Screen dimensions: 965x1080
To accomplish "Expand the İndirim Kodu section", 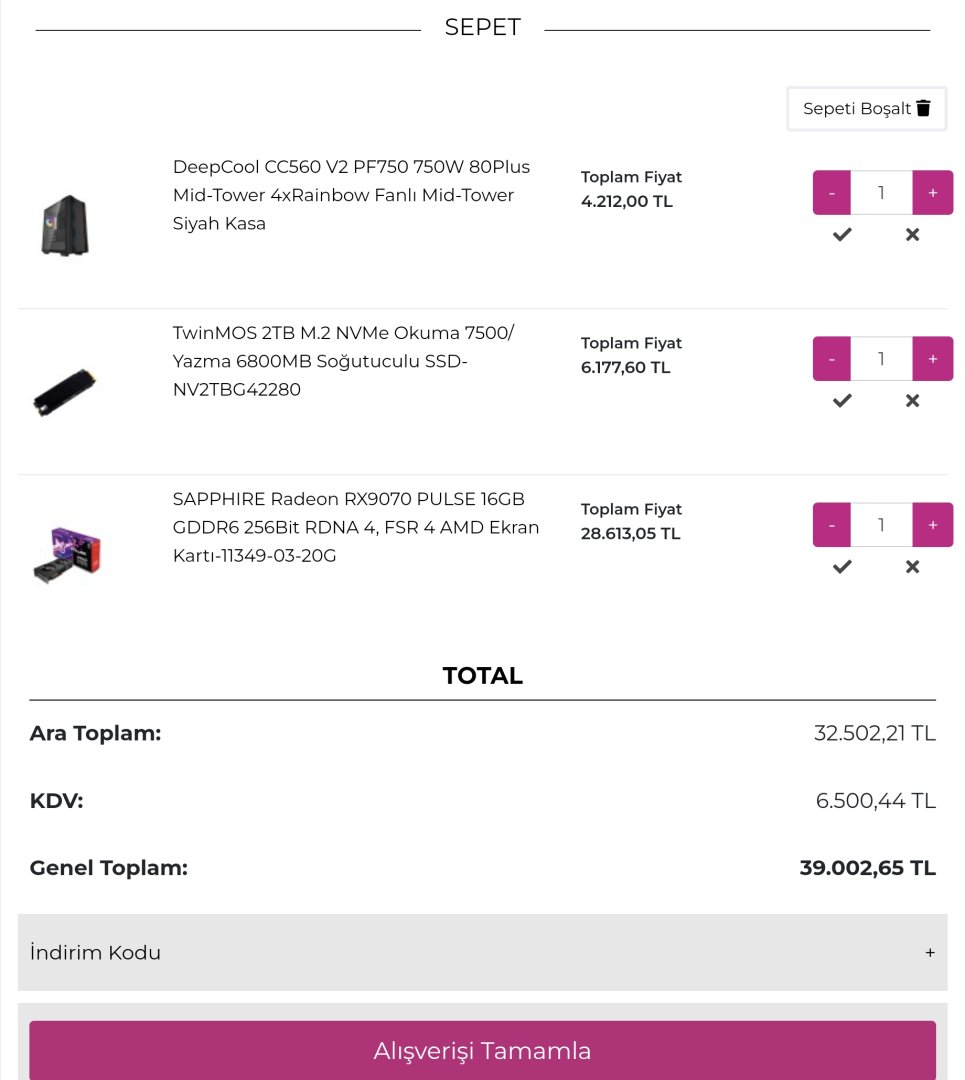I will coord(482,952).
